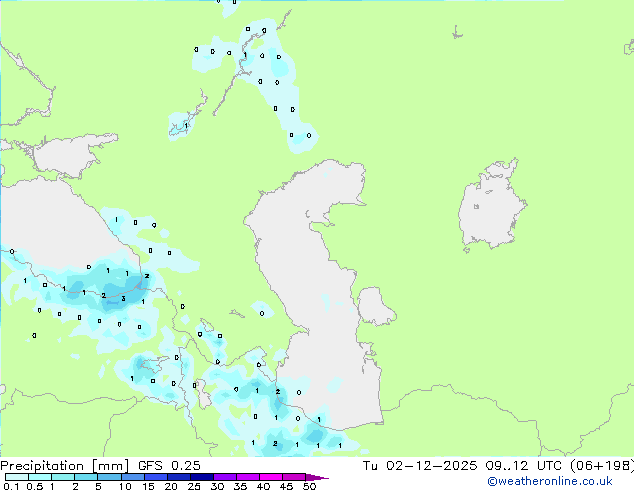The height and width of the screenshot is (490, 634).
Task: Click the '(06+198)' forecast run label
Action: [x=602, y=466]
